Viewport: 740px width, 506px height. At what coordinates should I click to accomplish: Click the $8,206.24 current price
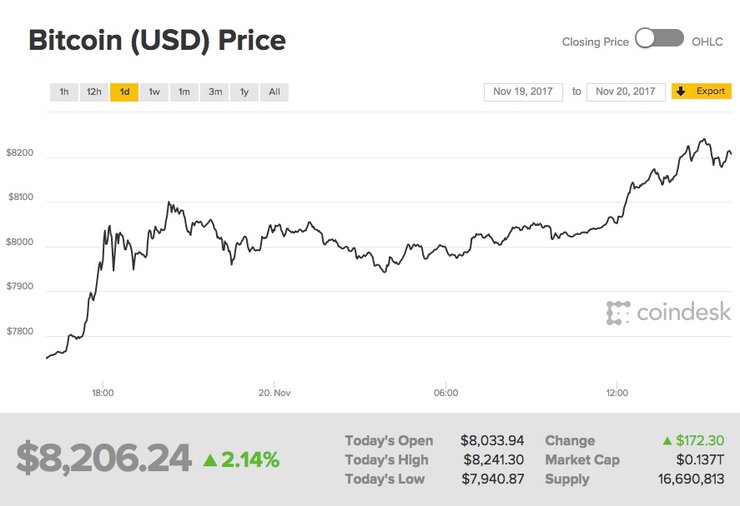tap(104, 458)
